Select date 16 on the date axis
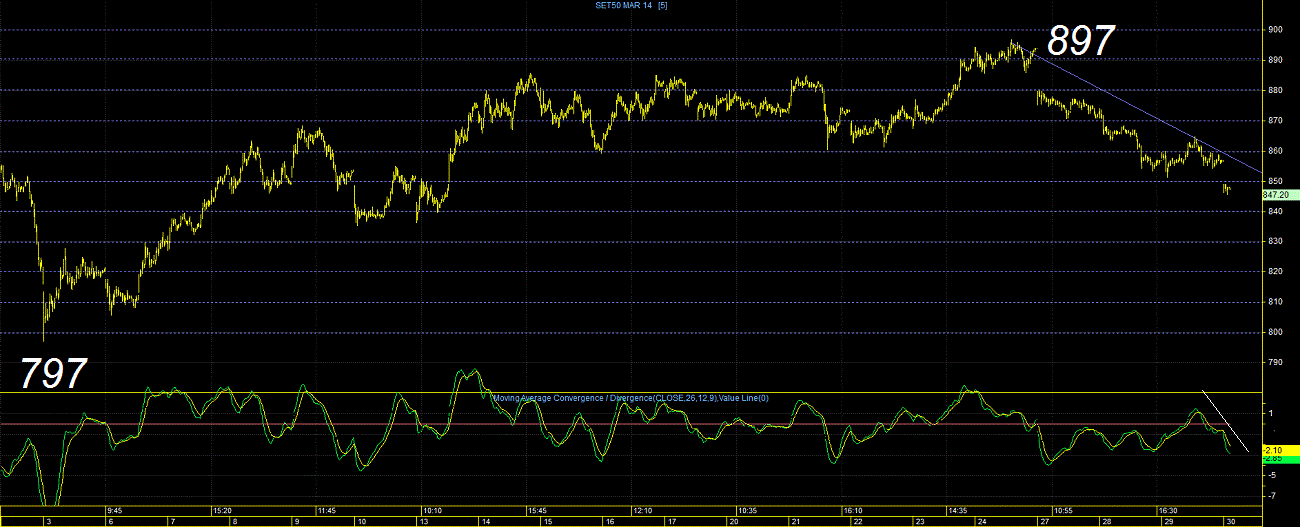 608,521
